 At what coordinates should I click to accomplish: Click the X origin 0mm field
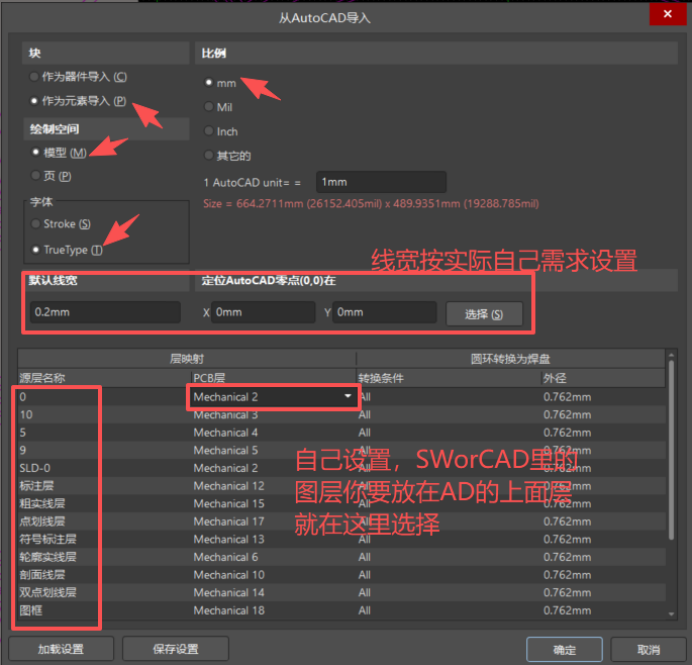[x=263, y=312]
